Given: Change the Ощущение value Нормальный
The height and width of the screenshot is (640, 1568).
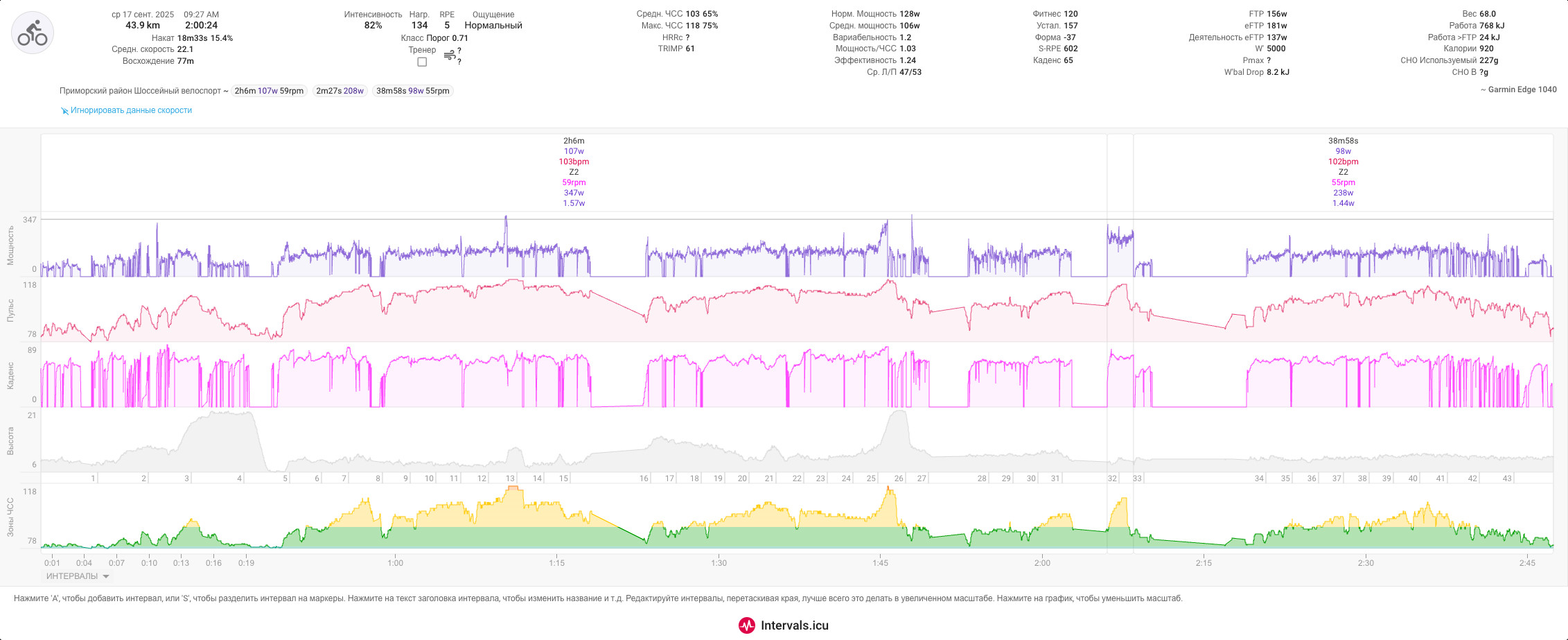Looking at the screenshot, I should (493, 26).
